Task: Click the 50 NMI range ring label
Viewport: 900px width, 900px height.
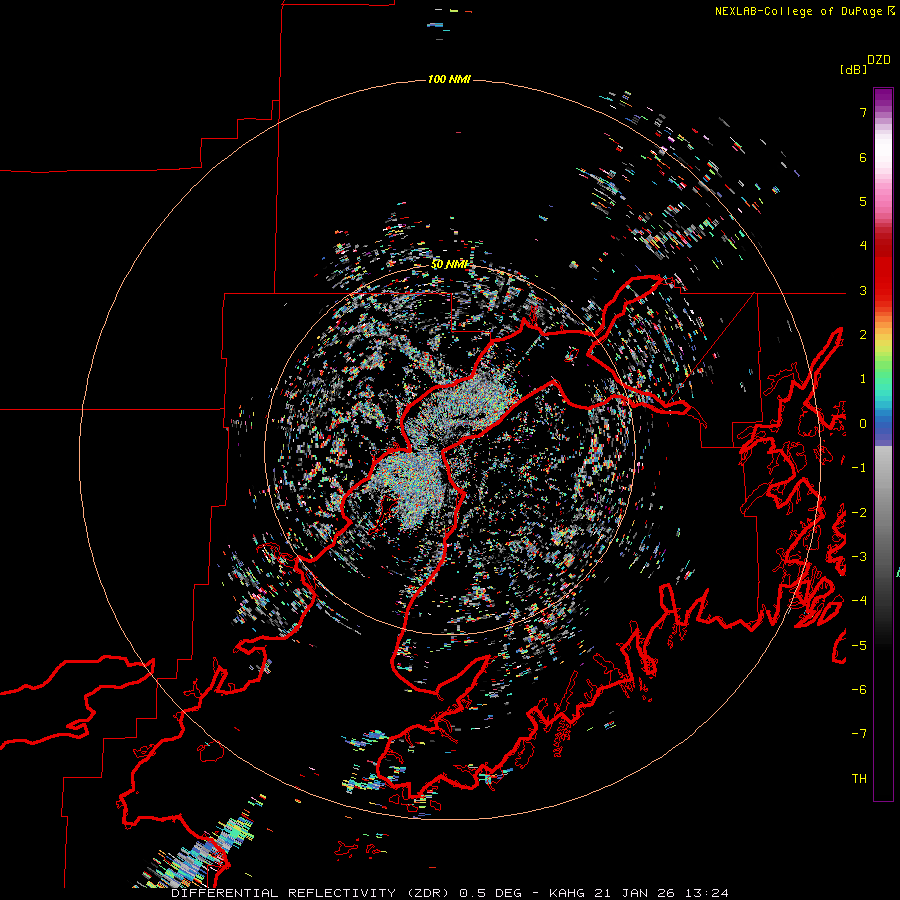Action: 449,265
